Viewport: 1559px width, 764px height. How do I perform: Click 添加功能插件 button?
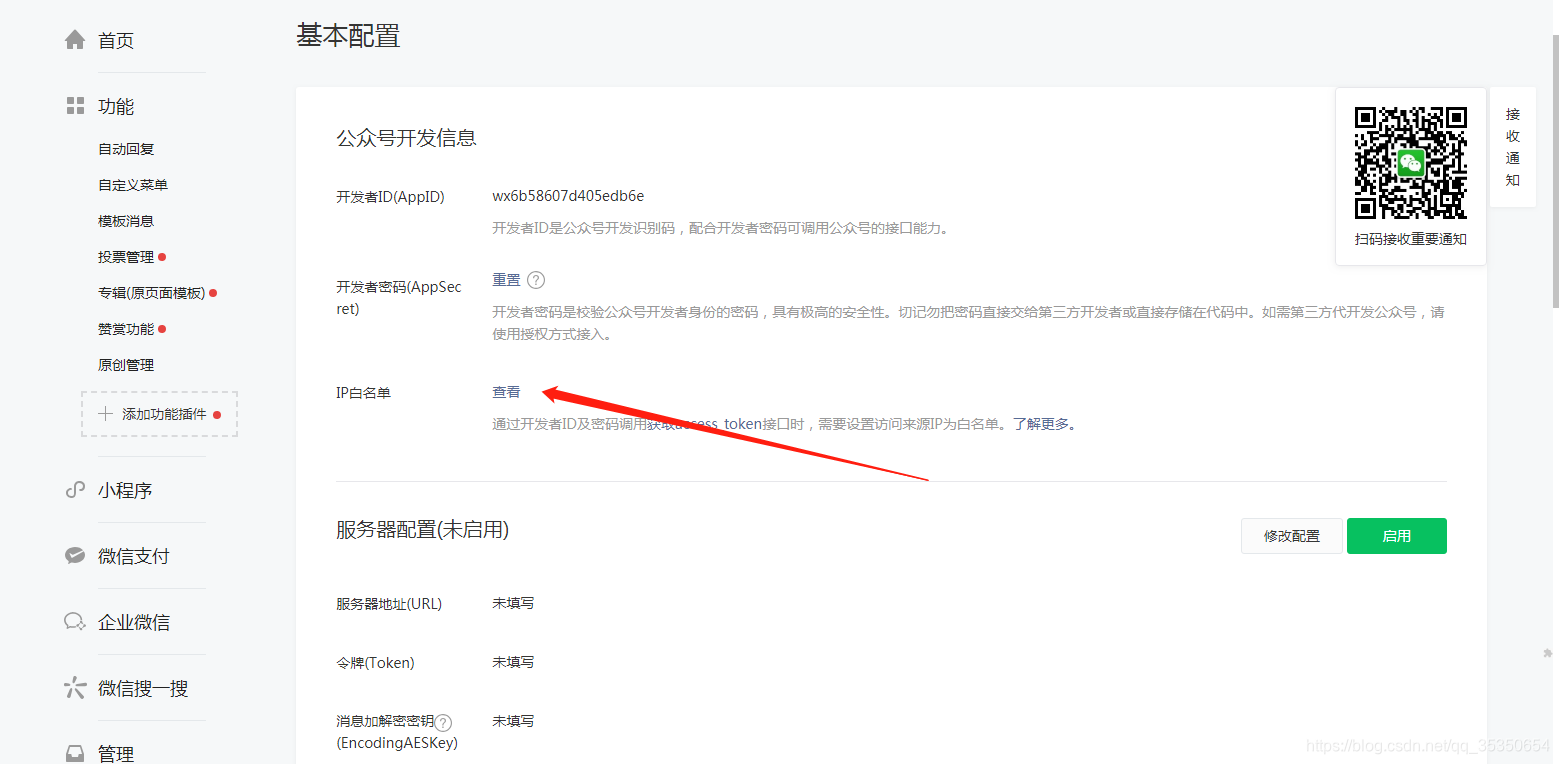(159, 414)
